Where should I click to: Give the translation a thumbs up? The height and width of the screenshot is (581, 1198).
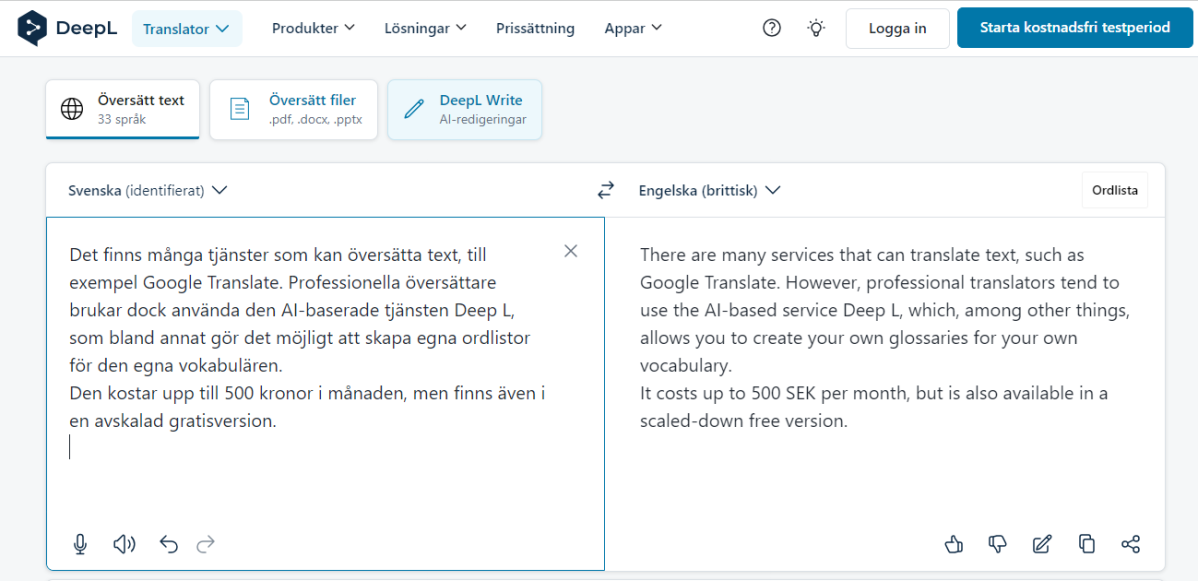953,544
